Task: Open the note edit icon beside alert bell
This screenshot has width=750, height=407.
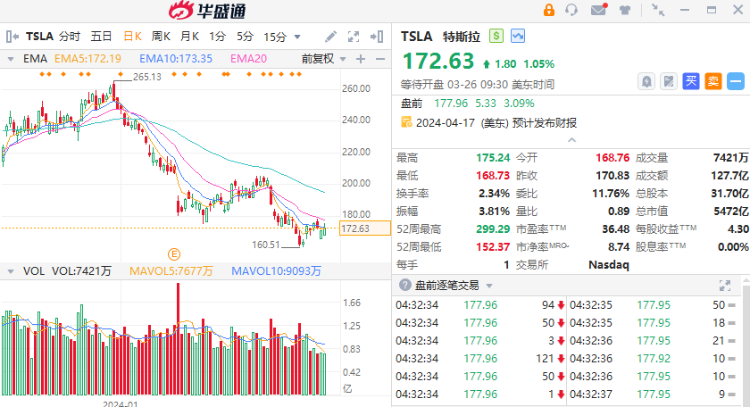Action: click(669, 81)
